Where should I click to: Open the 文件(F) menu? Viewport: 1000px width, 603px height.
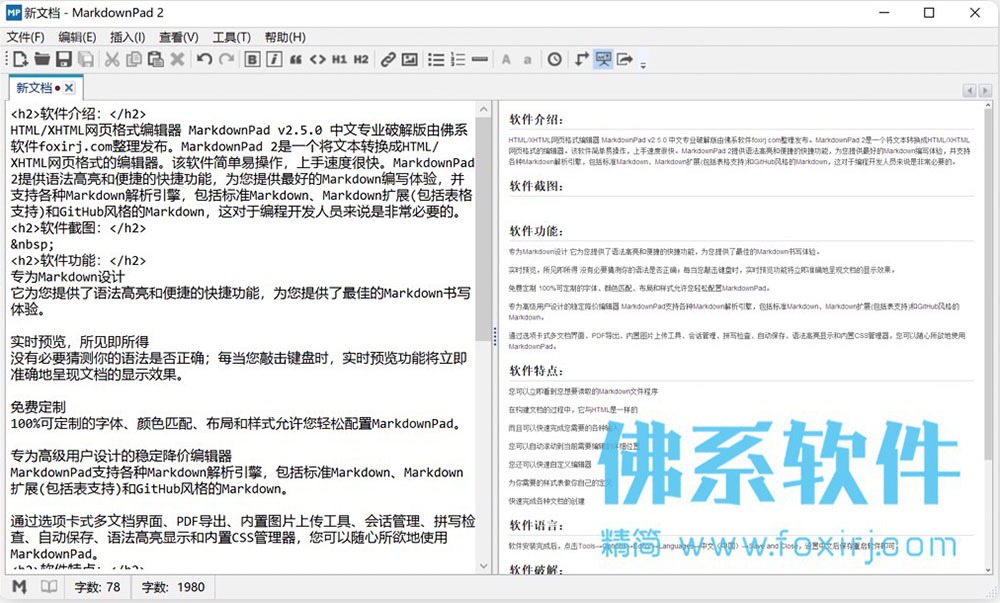click(x=26, y=37)
